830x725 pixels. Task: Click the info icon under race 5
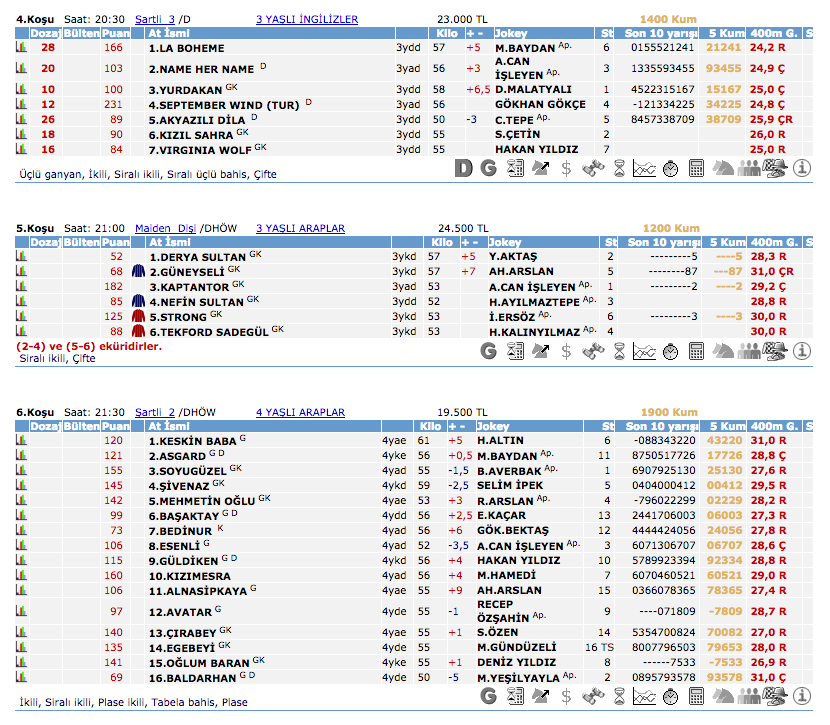[801, 351]
